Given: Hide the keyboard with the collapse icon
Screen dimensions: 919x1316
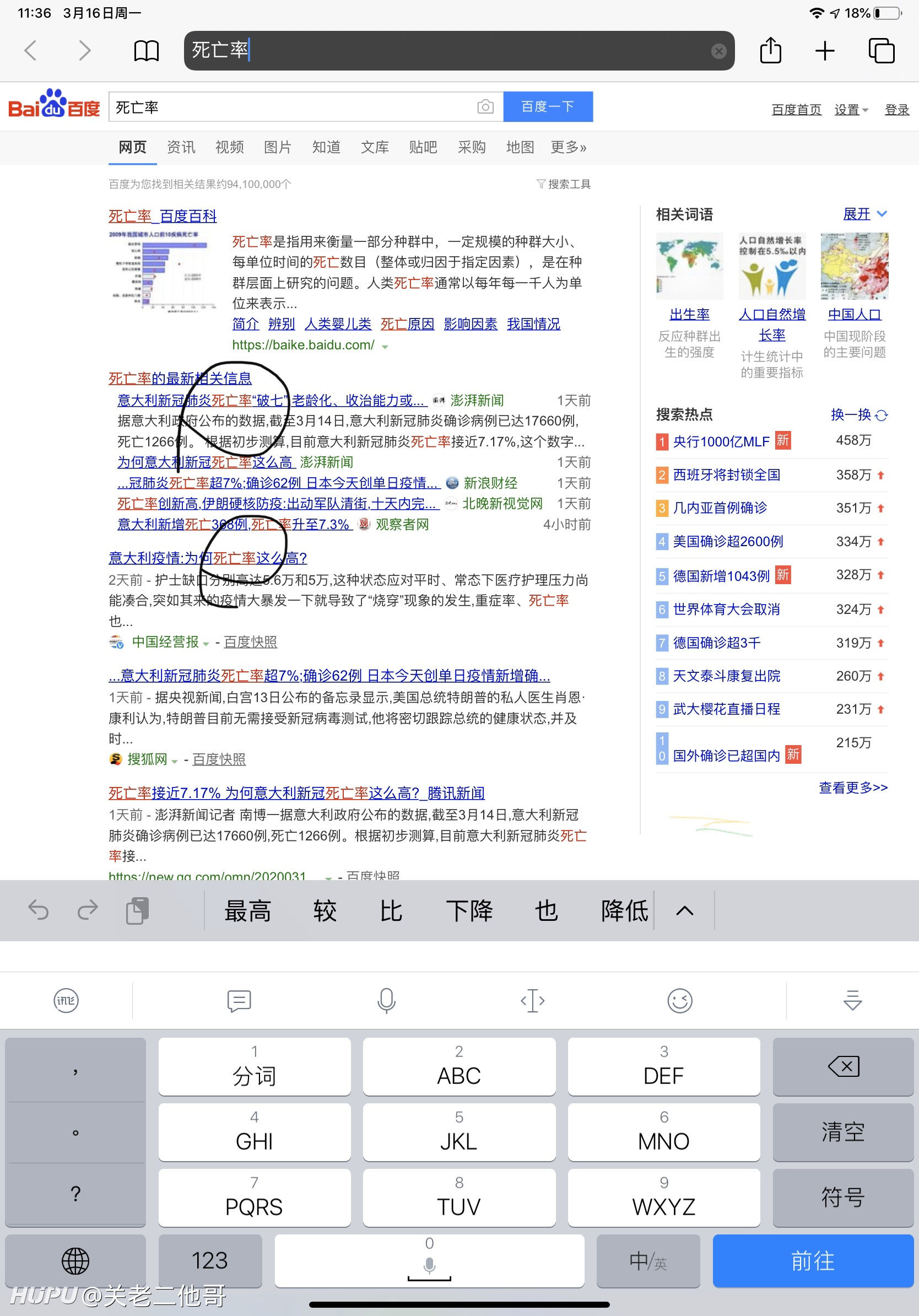Looking at the screenshot, I should point(852,1001).
